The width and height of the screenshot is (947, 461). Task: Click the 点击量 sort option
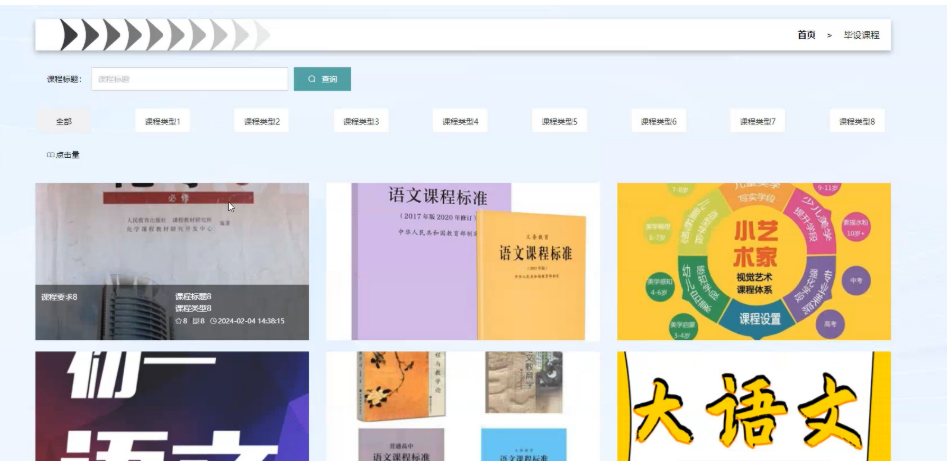coord(63,155)
